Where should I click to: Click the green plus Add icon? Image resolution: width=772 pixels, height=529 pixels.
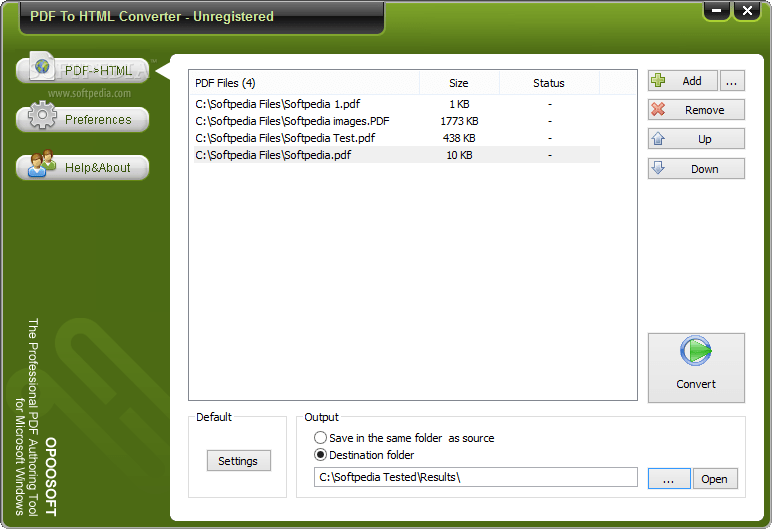(658, 80)
